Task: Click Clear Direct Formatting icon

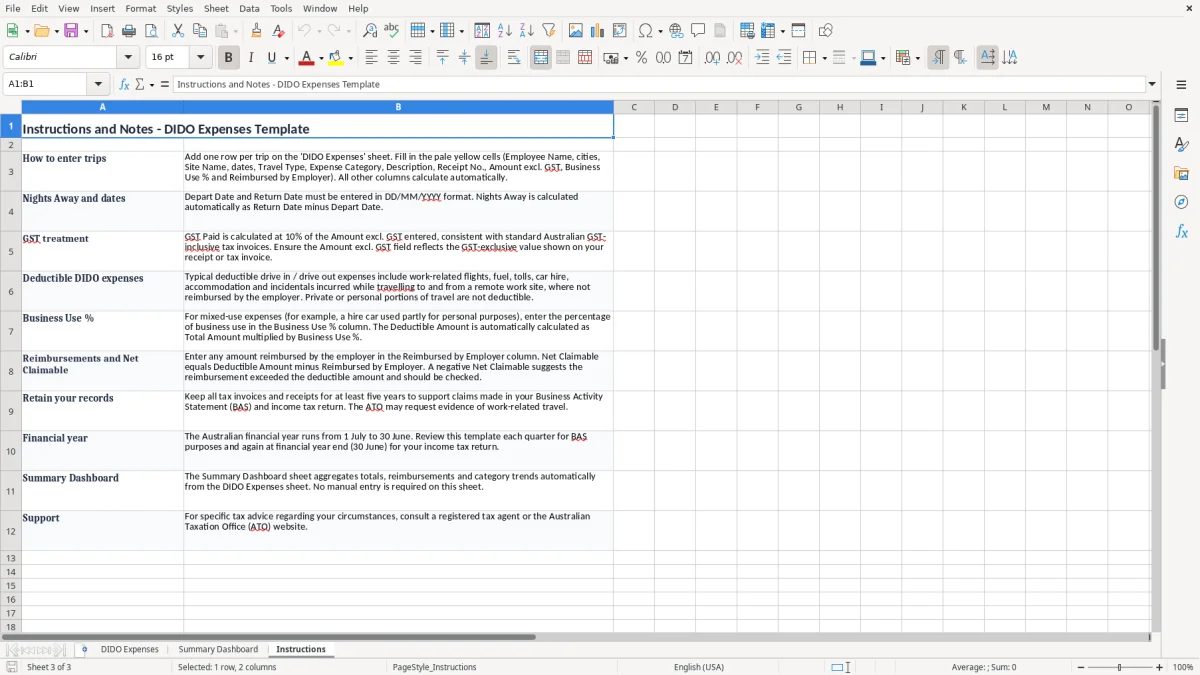Action: coord(278,31)
